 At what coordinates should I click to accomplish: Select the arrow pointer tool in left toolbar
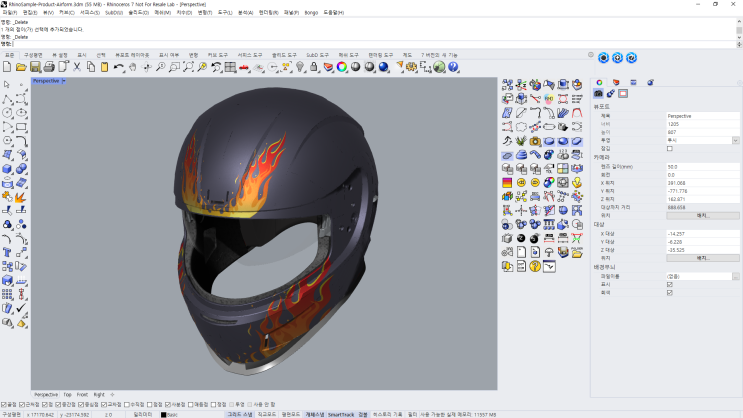(7, 85)
